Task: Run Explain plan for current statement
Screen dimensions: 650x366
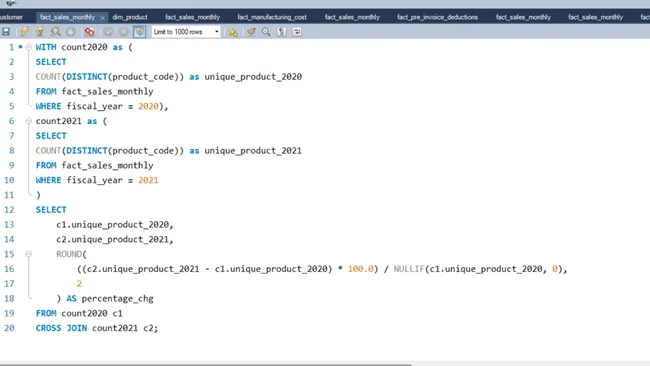Action: coord(55,32)
